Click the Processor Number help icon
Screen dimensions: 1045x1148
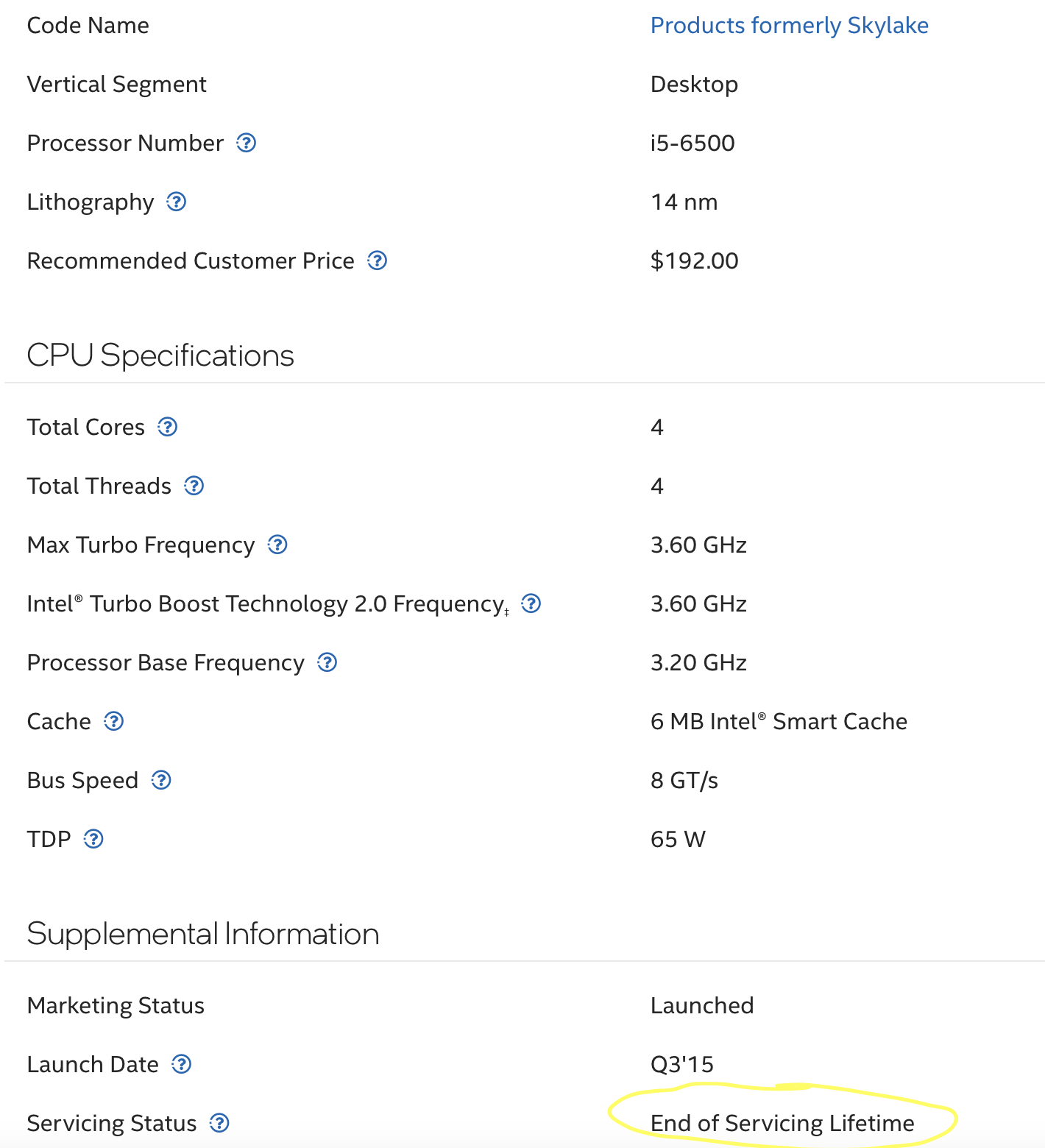point(246,143)
